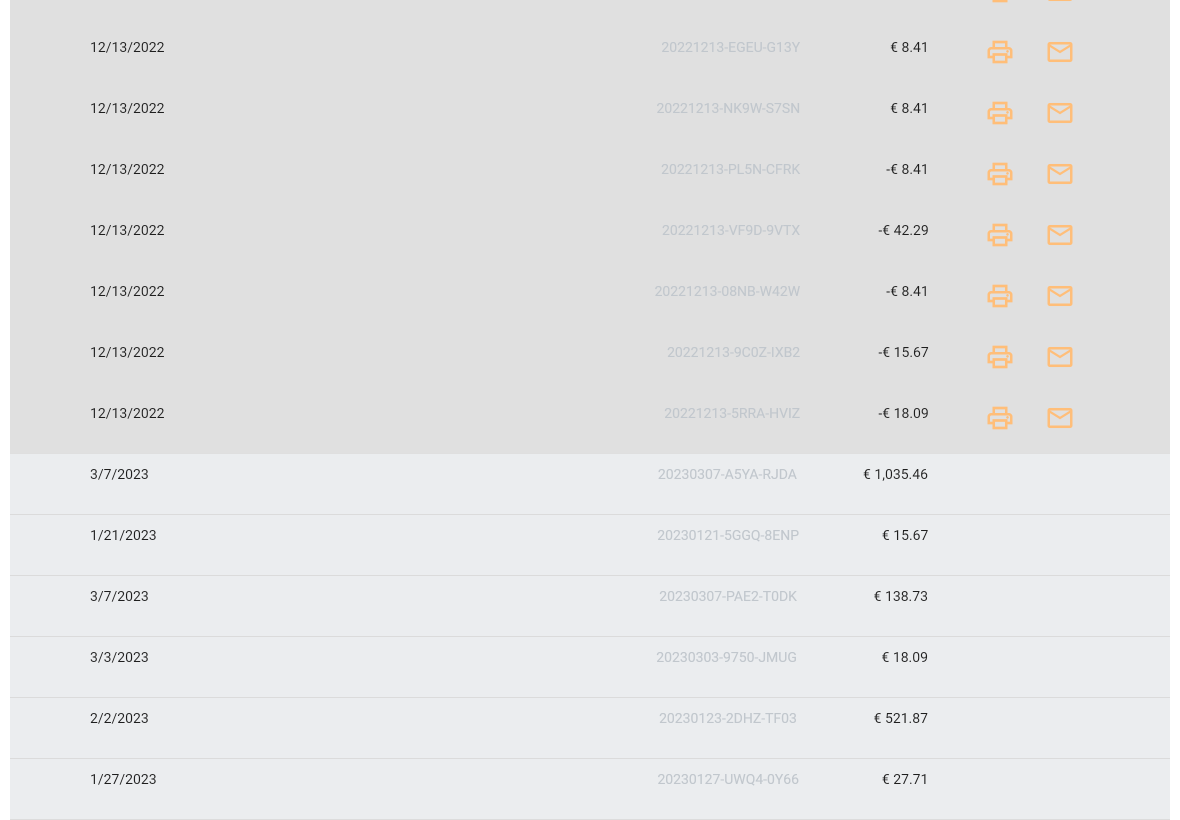
Task: Email the credit note 20221213-PL5N-CFRK
Action: tap(1060, 174)
